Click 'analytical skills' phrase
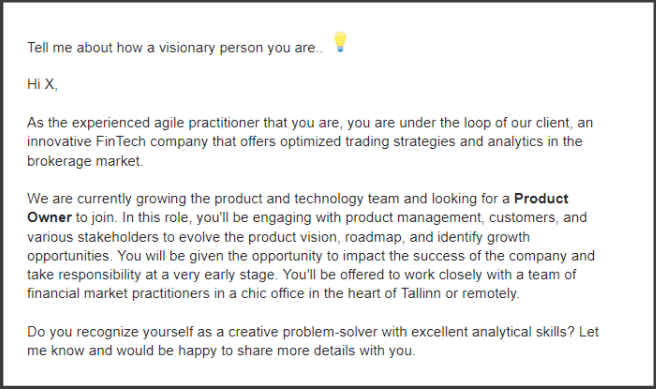Viewport: 656px width, 389px height. pyautogui.click(x=520, y=332)
